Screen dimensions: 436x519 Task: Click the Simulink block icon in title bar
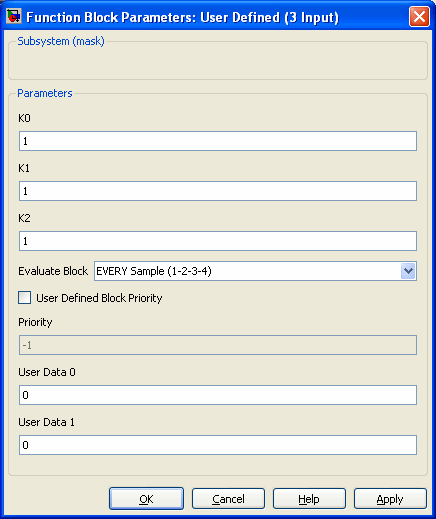pos(14,16)
